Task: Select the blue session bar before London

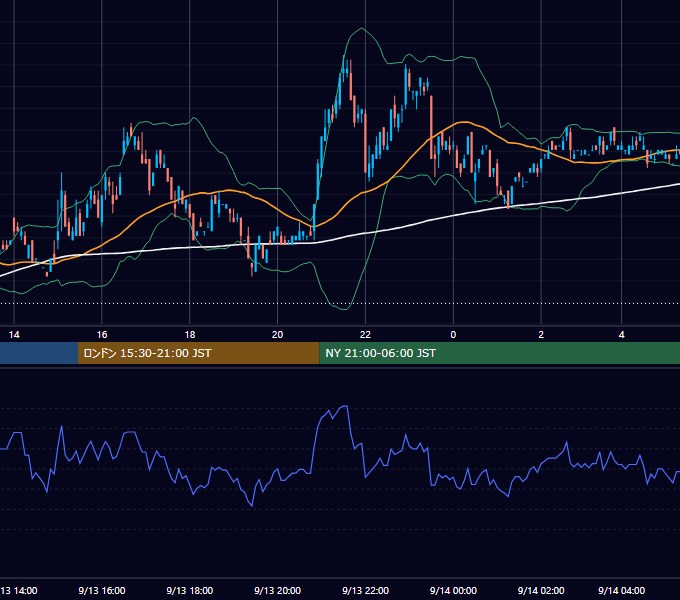Action: [x=39, y=353]
